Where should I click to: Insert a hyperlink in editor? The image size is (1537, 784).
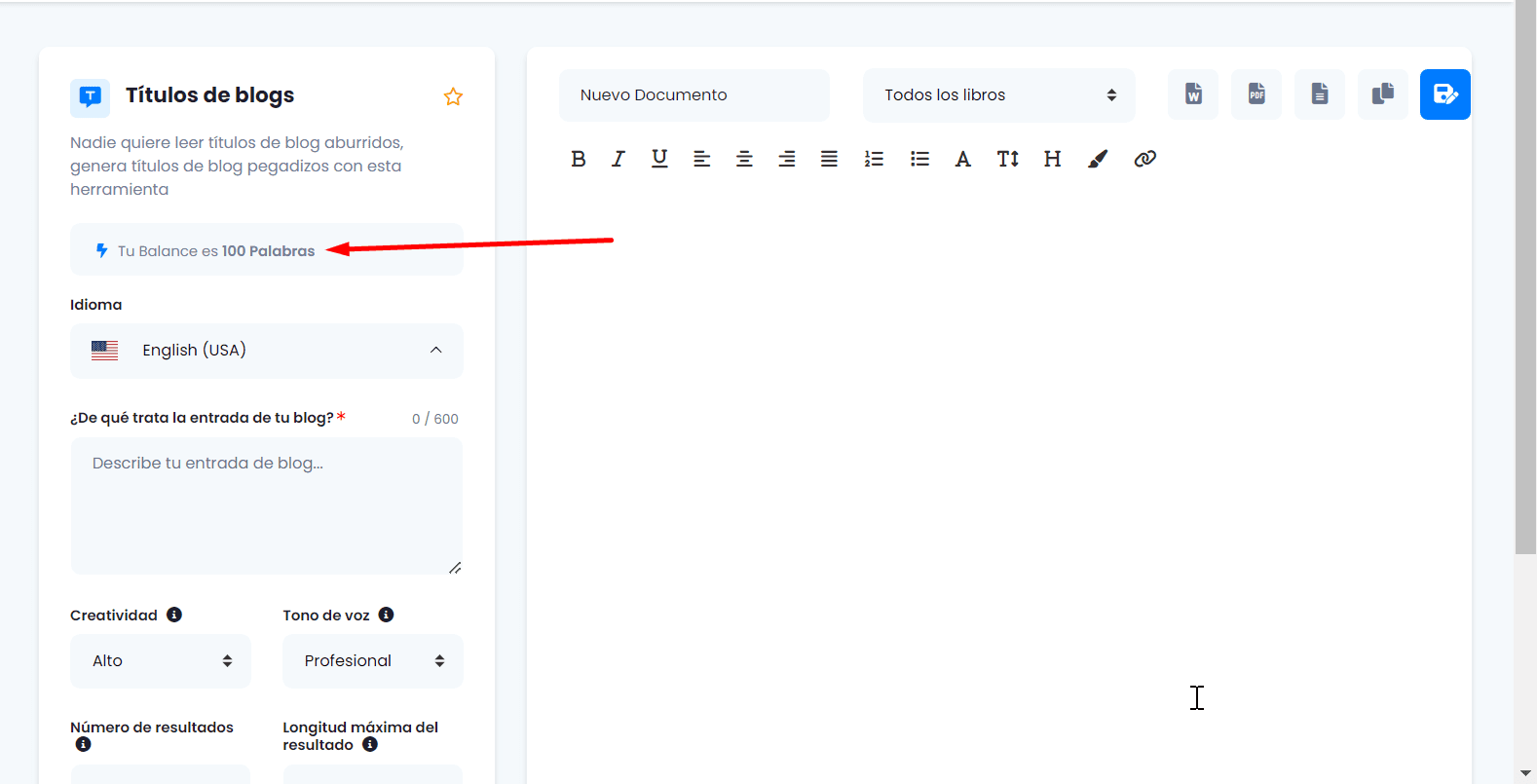pyautogui.click(x=1145, y=159)
